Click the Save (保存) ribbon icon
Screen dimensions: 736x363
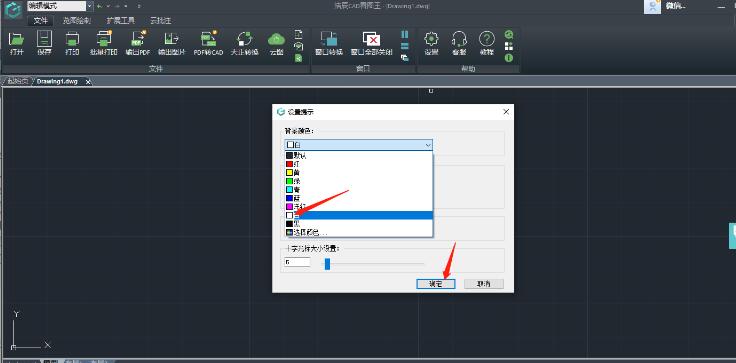45,40
